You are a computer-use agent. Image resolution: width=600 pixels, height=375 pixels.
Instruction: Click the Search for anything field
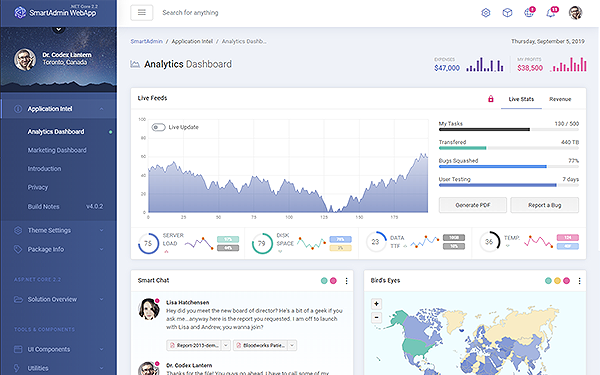pyautogui.click(x=190, y=13)
